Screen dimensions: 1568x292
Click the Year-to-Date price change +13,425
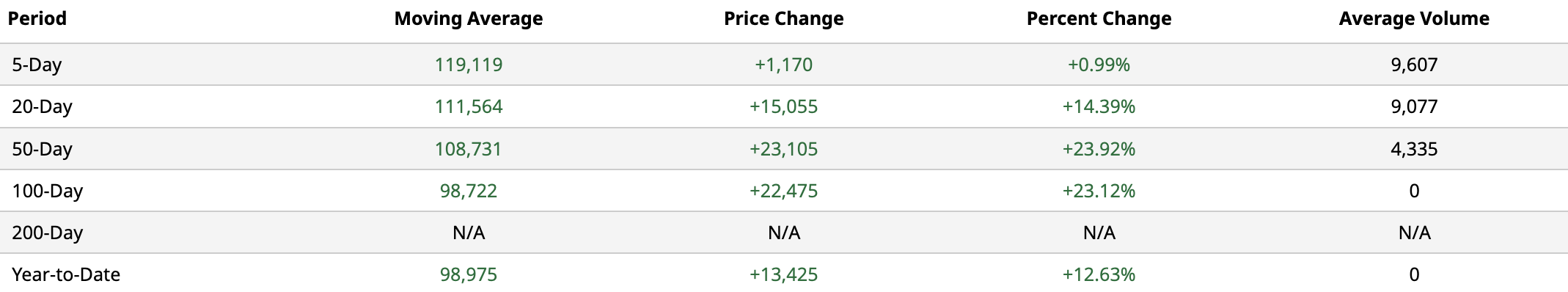pyautogui.click(x=784, y=275)
